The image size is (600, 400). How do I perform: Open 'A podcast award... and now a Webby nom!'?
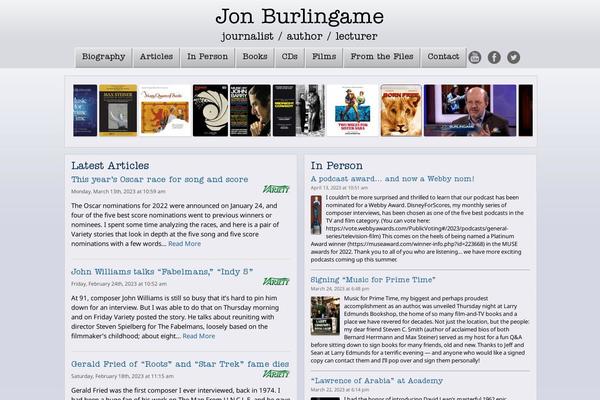[x=393, y=179]
